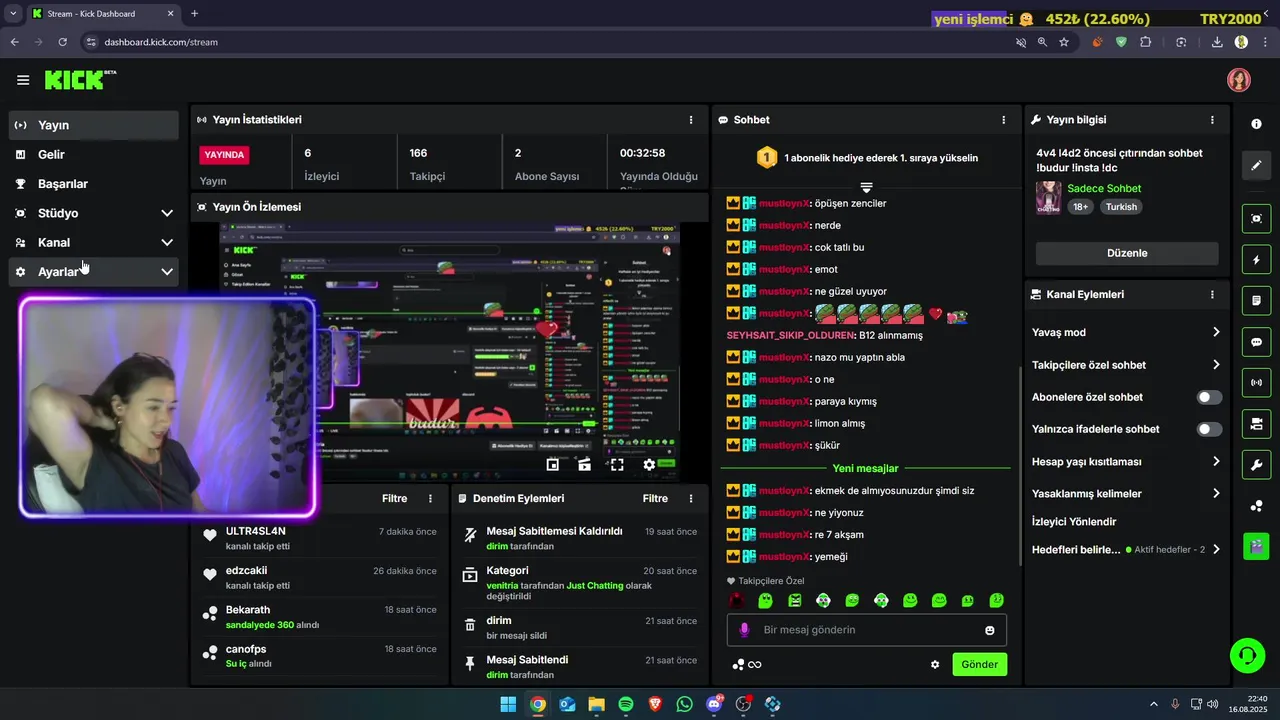Viewport: 1280px width, 720px height.
Task: Click the document/notes icon in the right rail
Action: [x=1256, y=300]
